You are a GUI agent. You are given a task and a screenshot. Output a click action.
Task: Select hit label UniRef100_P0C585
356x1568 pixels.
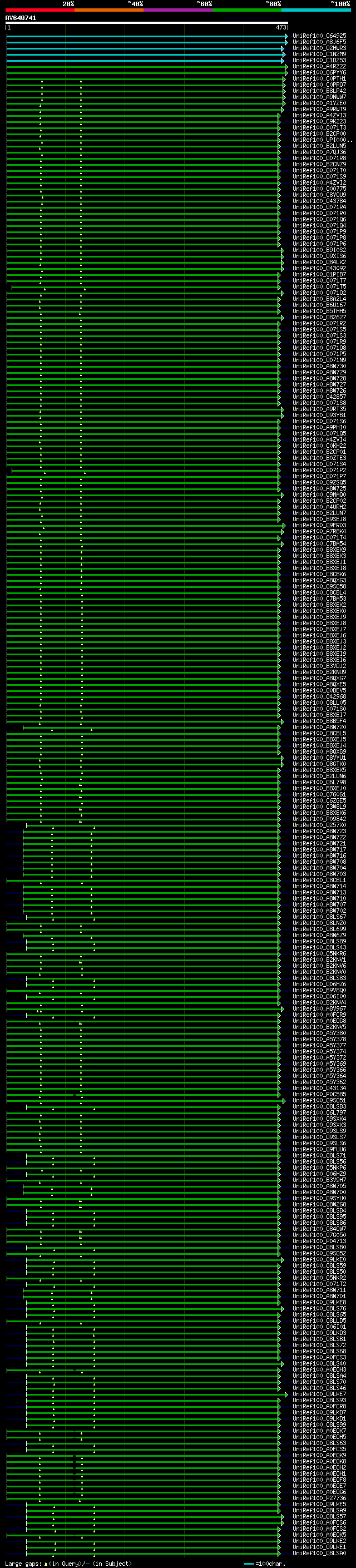coord(319,1095)
